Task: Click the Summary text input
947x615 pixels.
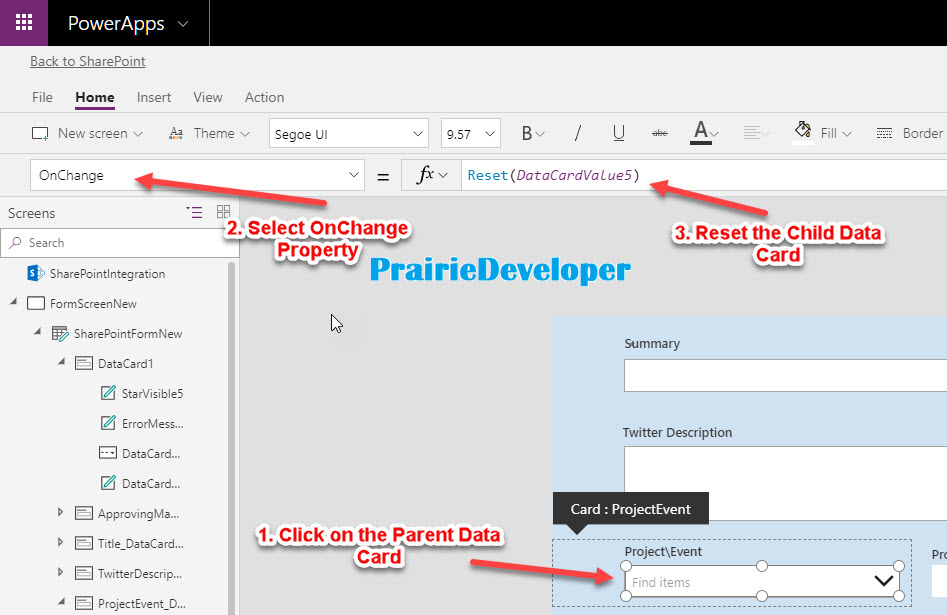Action: pos(785,376)
